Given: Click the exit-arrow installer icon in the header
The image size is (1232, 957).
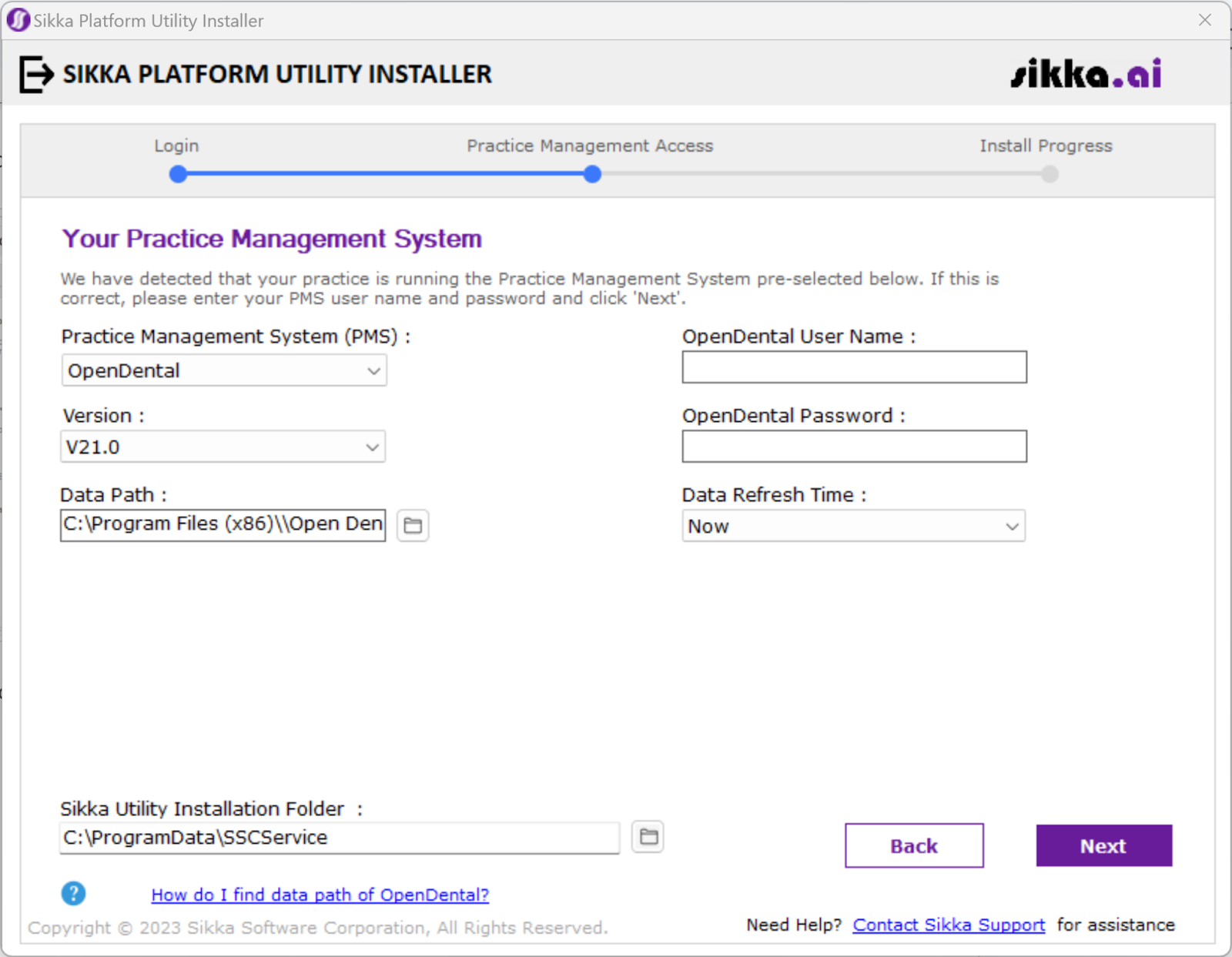Looking at the screenshot, I should [x=36, y=75].
